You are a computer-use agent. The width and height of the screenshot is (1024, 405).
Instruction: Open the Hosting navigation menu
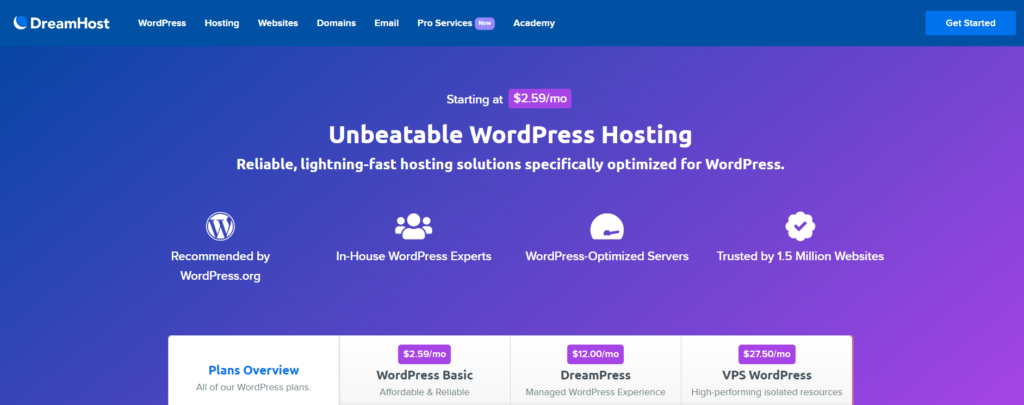(x=222, y=23)
